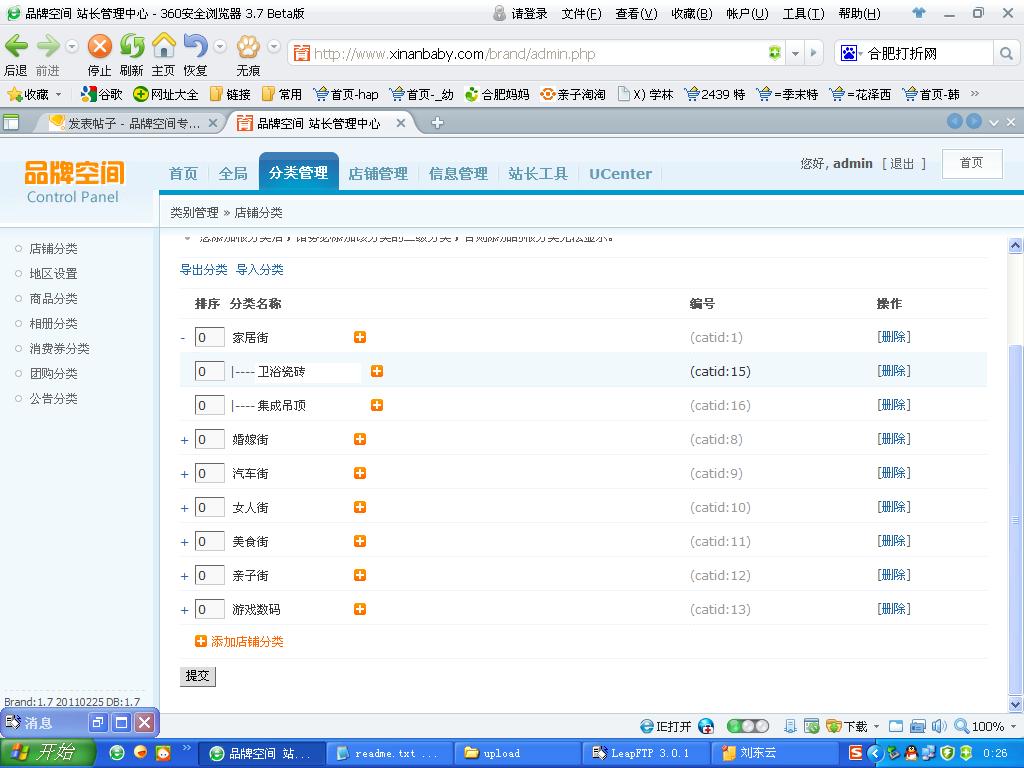Expand the 游戏数码 category
Viewport: 1024px width, 768px height.
tap(184, 610)
